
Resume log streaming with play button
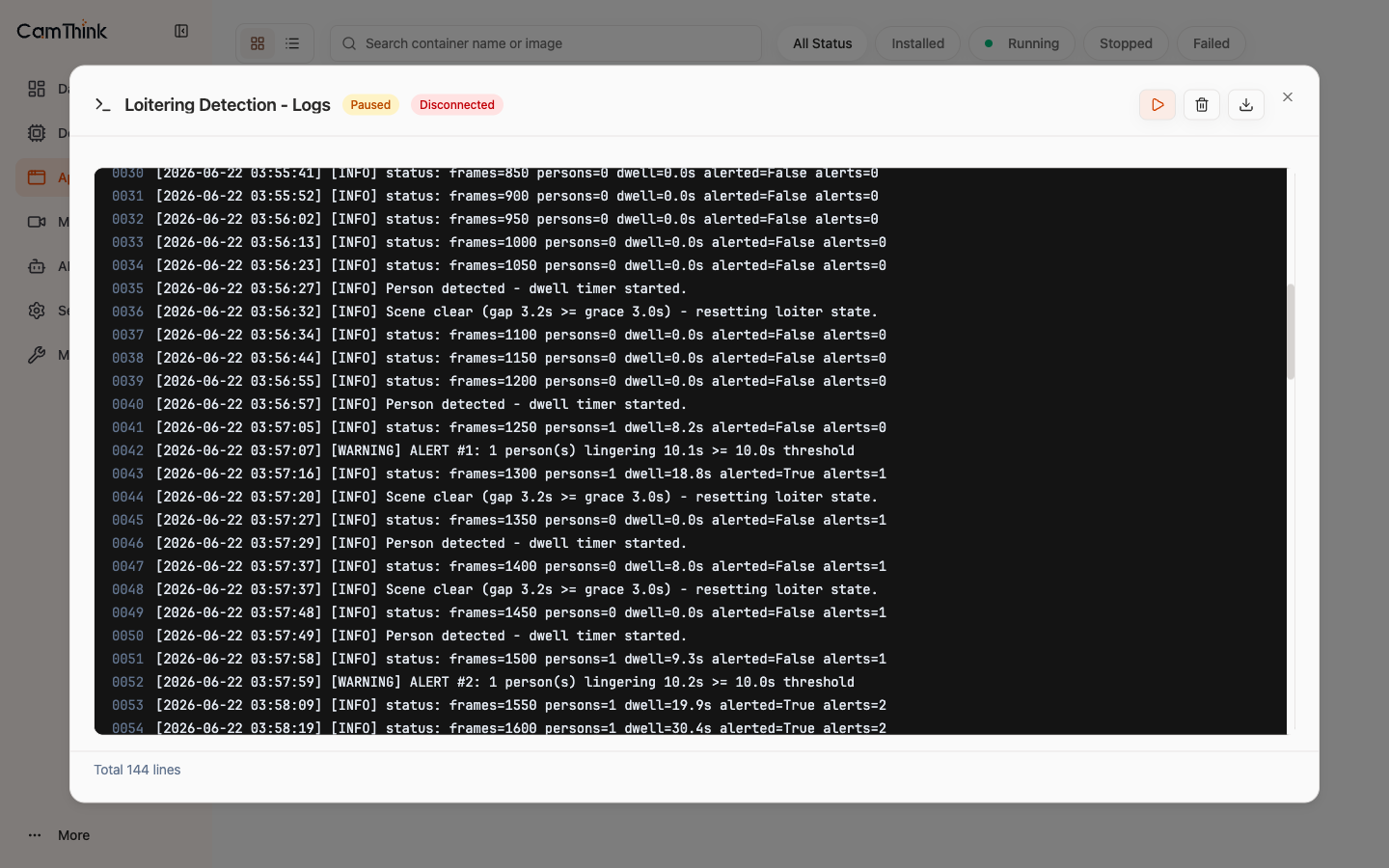click(1157, 105)
